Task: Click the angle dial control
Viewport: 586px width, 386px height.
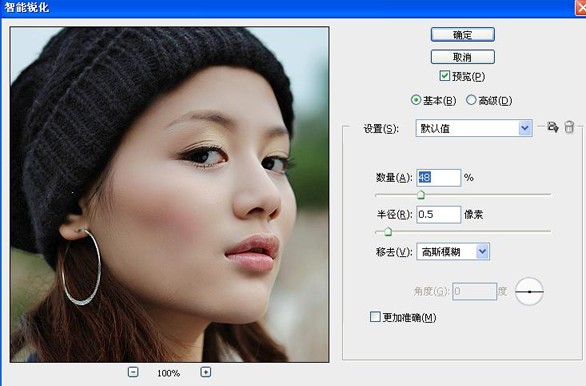Action: click(x=529, y=291)
